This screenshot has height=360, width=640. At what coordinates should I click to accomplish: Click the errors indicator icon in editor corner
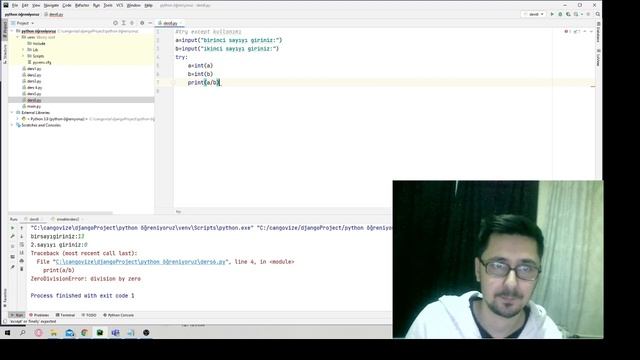tap(566, 31)
